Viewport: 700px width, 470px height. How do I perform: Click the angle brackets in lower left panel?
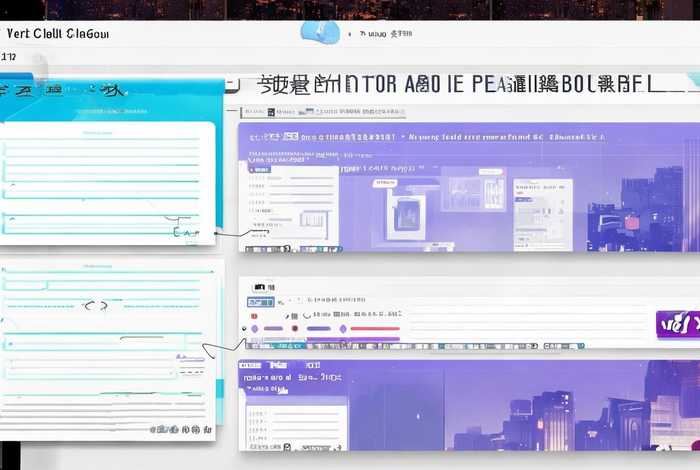tap(96, 306)
